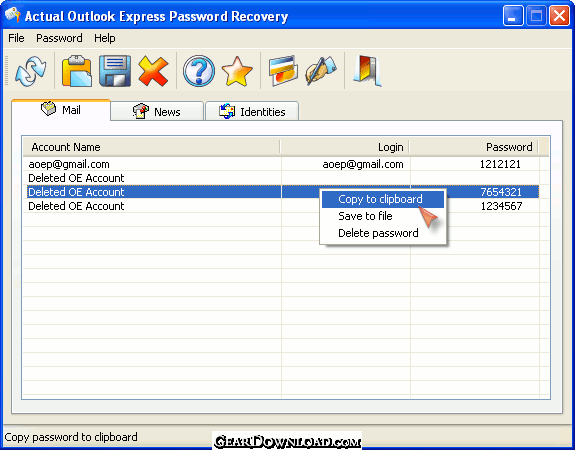Sort by the Account Name column header
575x450 pixels.
(151, 147)
